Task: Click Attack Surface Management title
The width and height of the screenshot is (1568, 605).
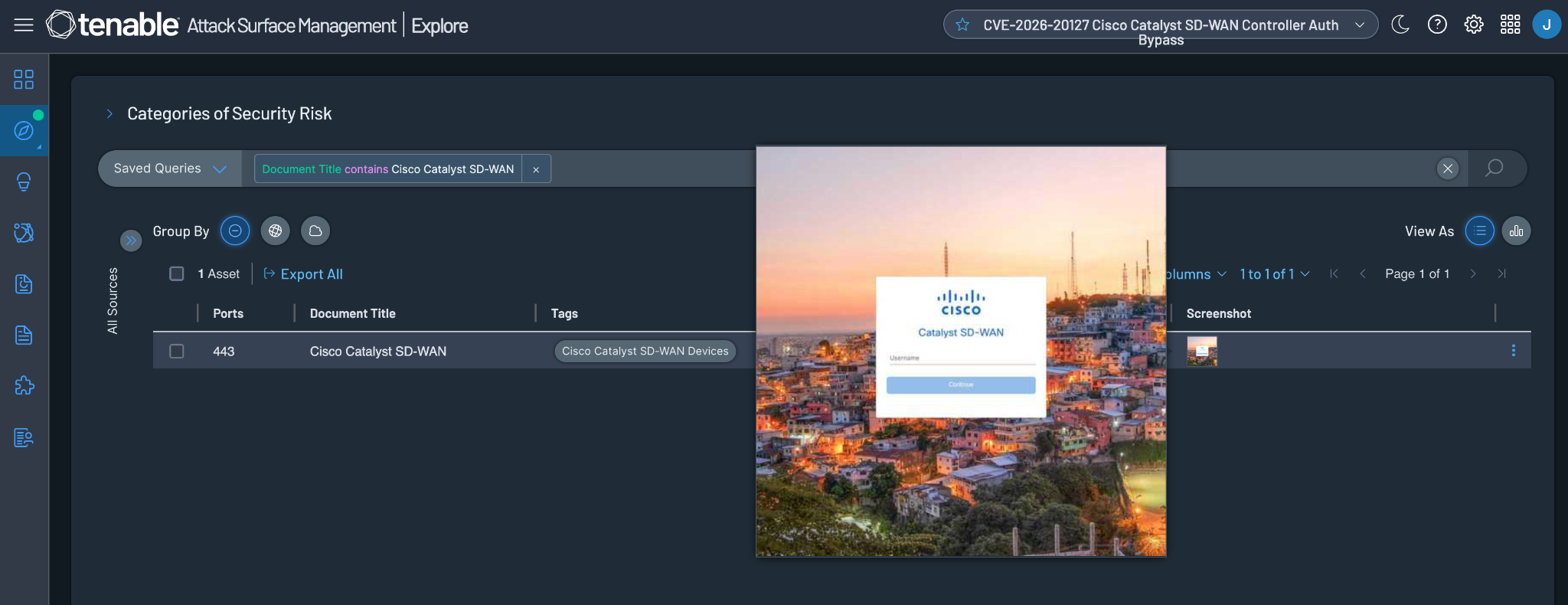Action: (292, 25)
